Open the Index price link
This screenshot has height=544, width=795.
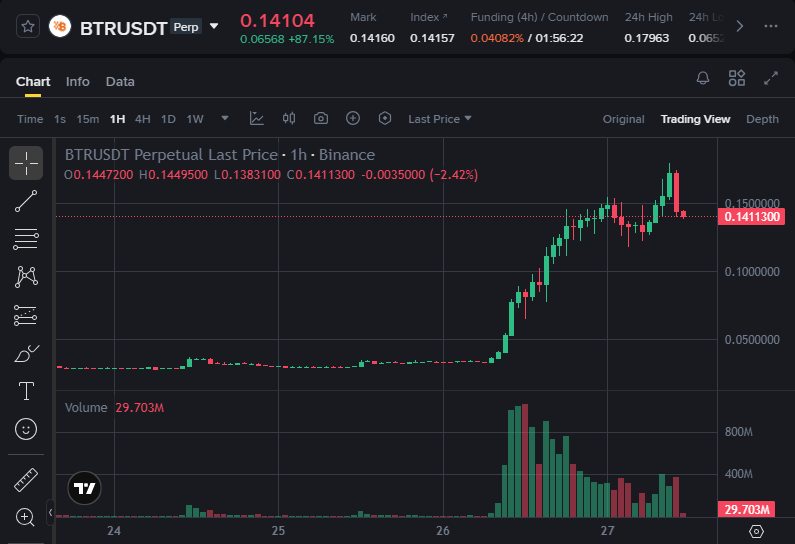429,17
